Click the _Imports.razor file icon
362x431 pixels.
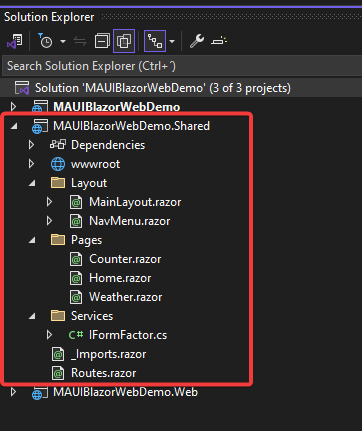[58, 354]
